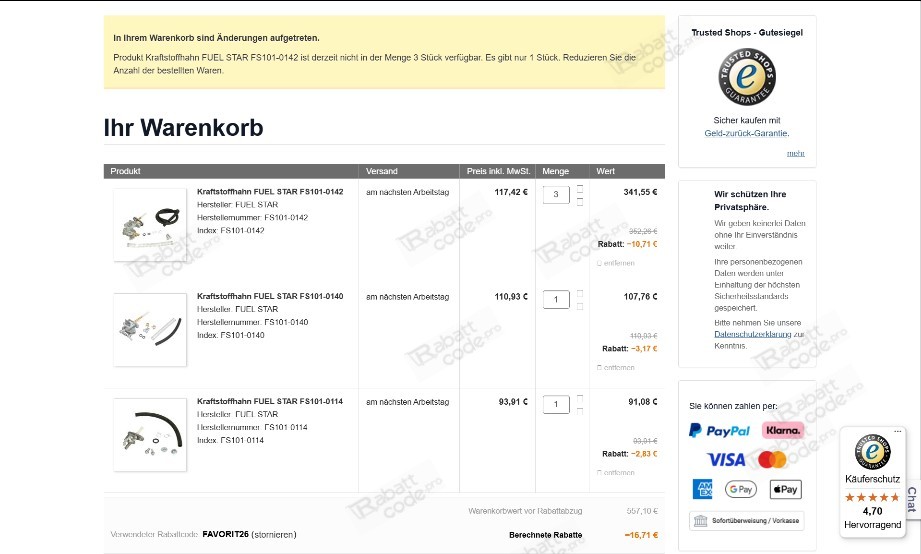Image resolution: width=921 pixels, height=554 pixels.
Task: Click 'am nächsten Arbeitstag' for FS101-0140
Action: 408,297
